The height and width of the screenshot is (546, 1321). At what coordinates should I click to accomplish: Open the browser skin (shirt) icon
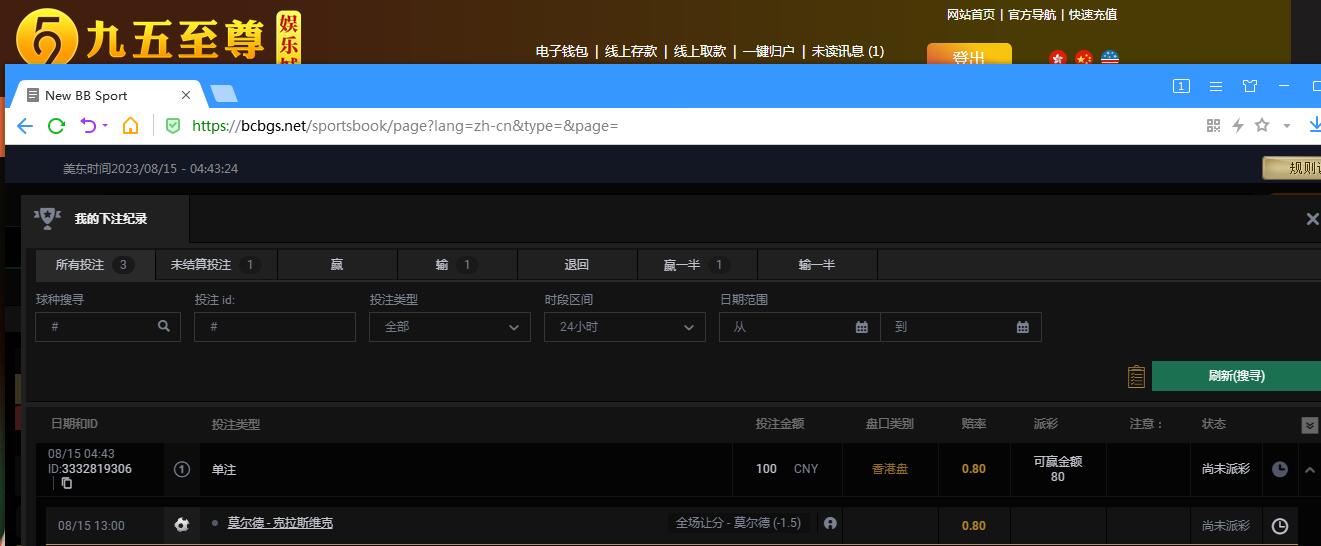point(1249,86)
